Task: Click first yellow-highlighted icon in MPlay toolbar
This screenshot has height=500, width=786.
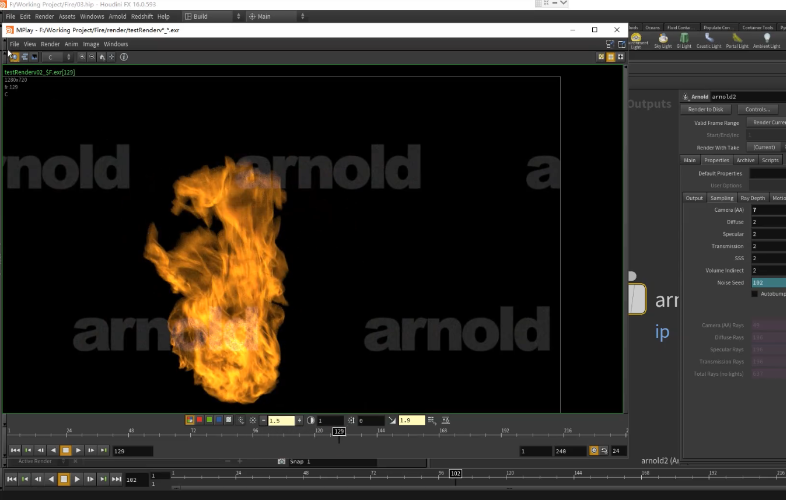Action: (x=15, y=57)
